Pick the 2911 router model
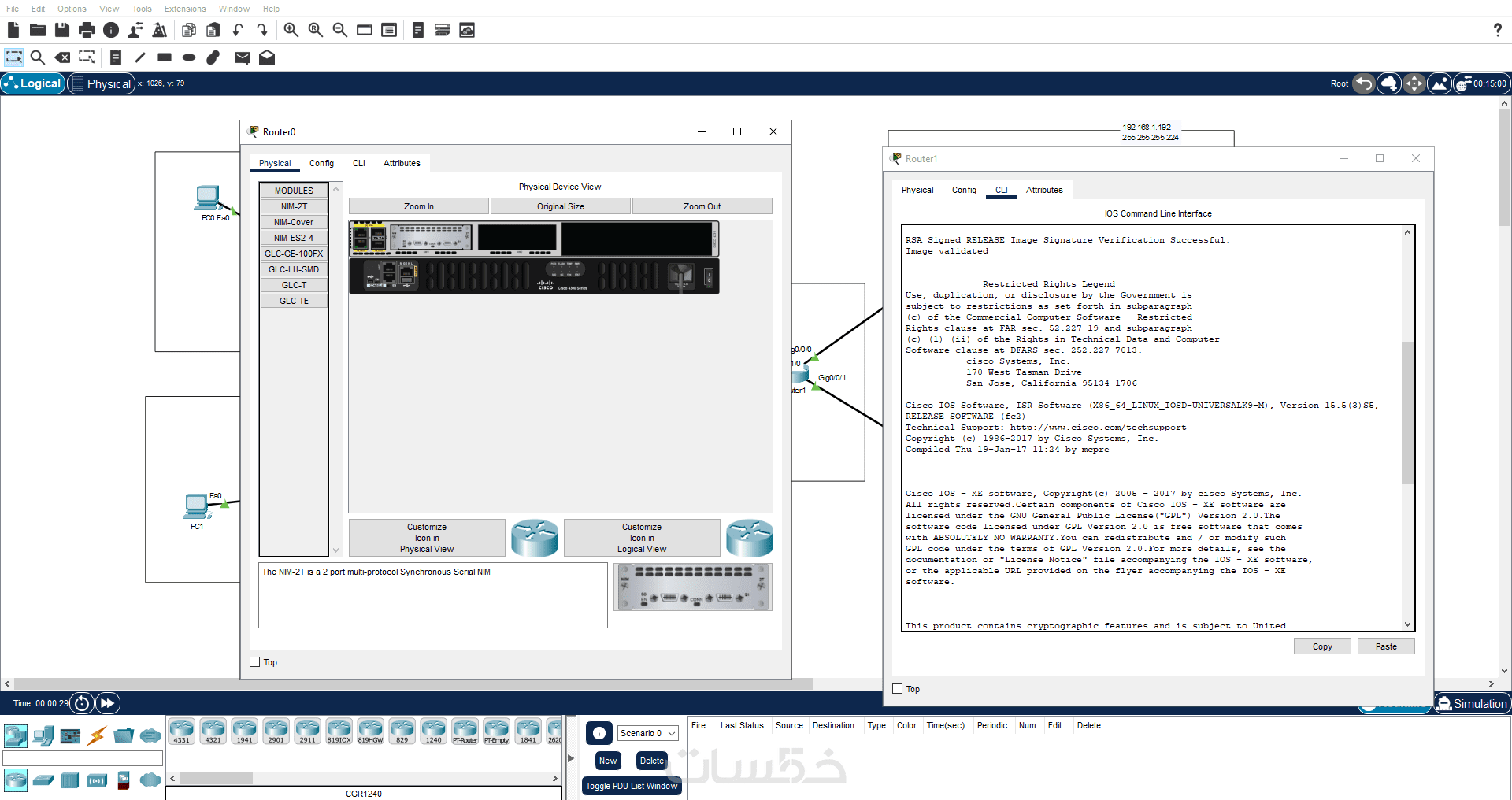Viewport: 1512px width, 800px height. [x=307, y=731]
